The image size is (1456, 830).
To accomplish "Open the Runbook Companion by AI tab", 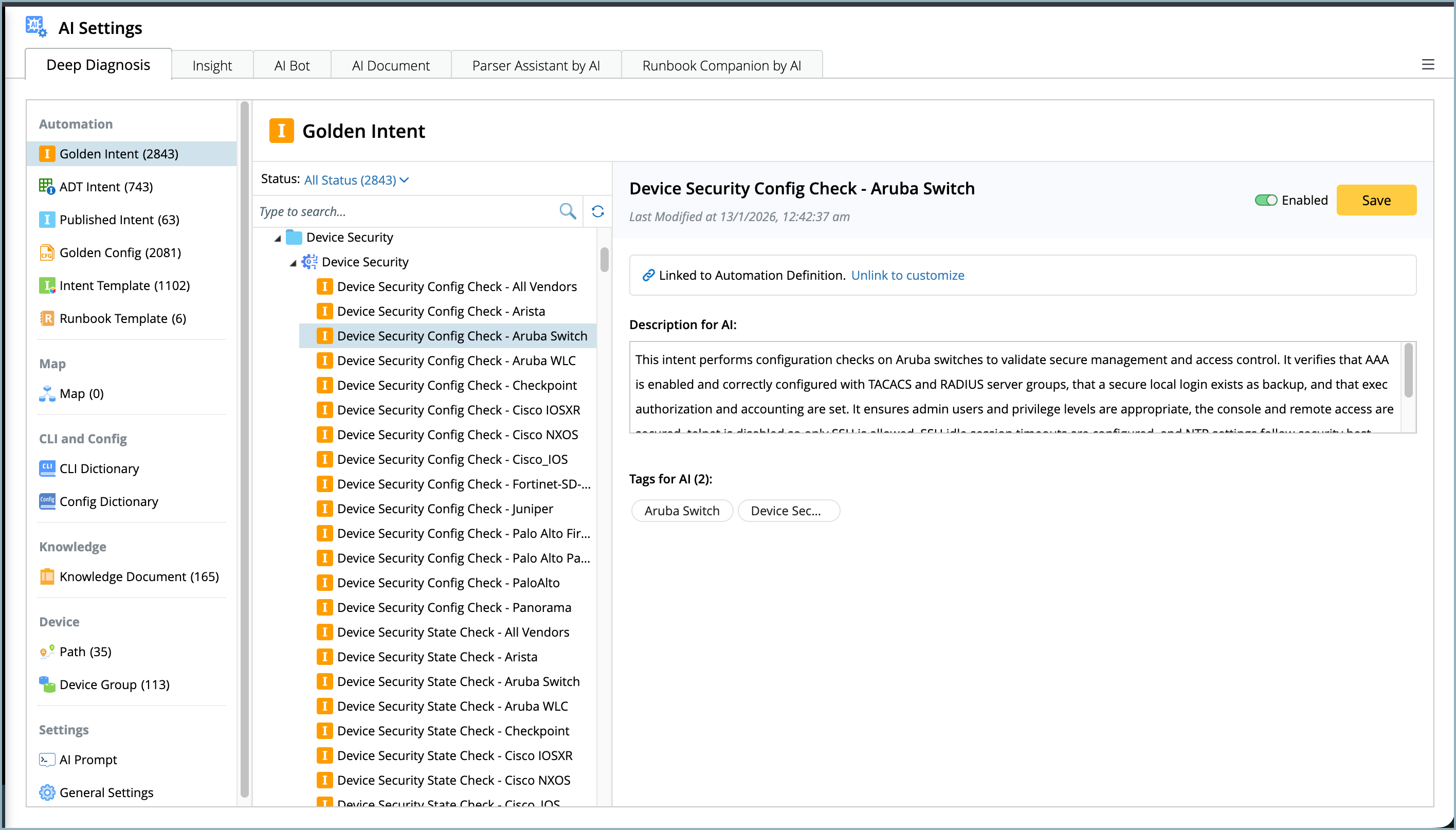I will tap(721, 65).
